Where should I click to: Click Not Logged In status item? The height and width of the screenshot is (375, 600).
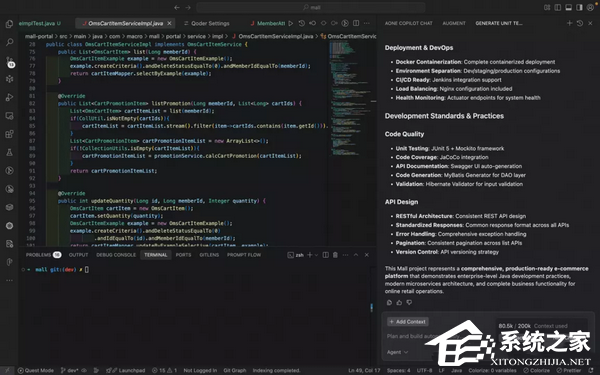point(200,370)
